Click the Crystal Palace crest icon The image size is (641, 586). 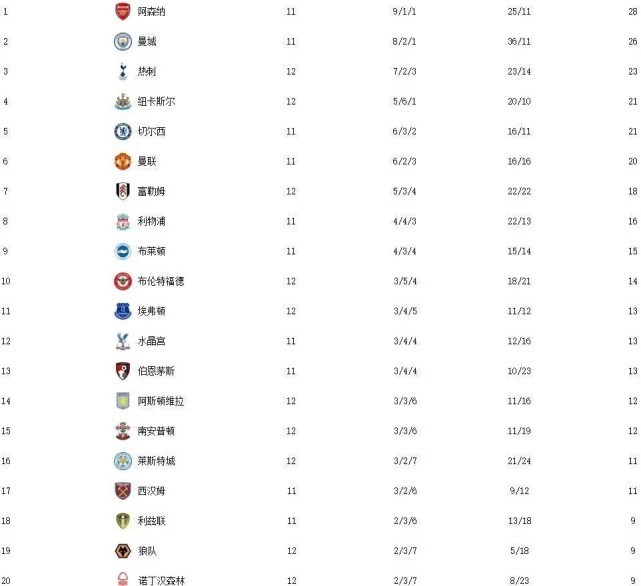(x=122, y=341)
